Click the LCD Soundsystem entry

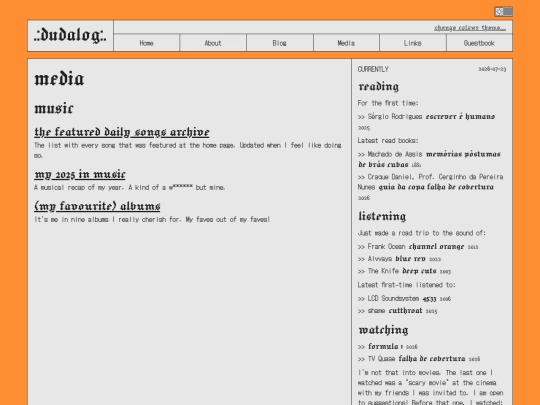(404, 298)
